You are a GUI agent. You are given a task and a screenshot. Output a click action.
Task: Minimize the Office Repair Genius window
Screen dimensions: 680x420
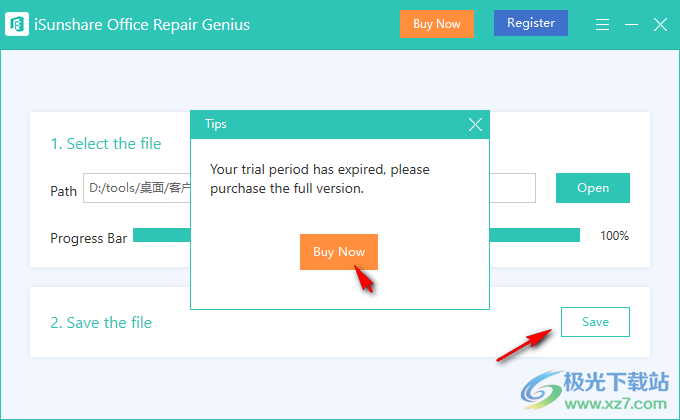[x=631, y=25]
